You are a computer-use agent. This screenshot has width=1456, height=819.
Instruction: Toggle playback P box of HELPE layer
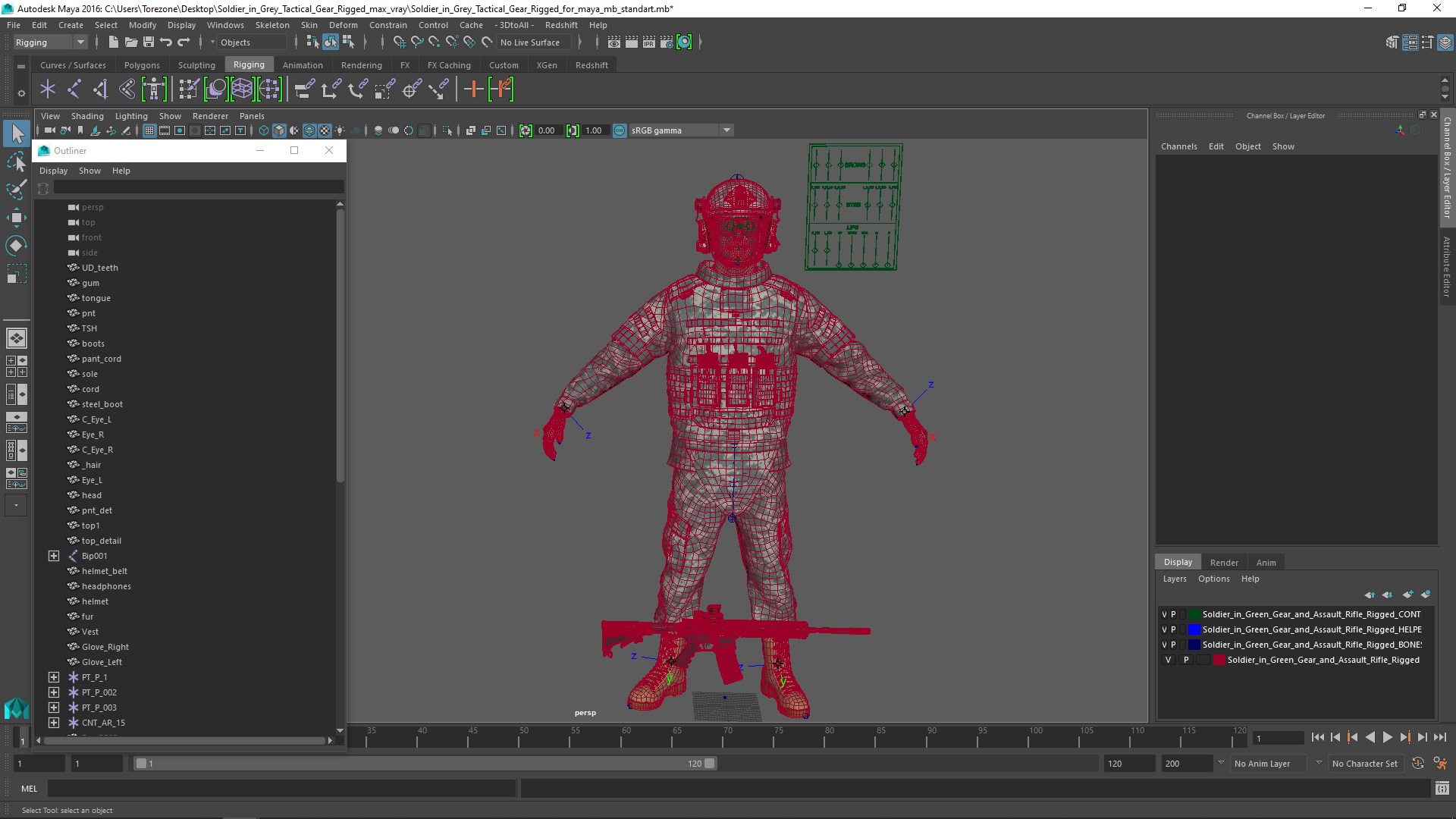[x=1173, y=629]
